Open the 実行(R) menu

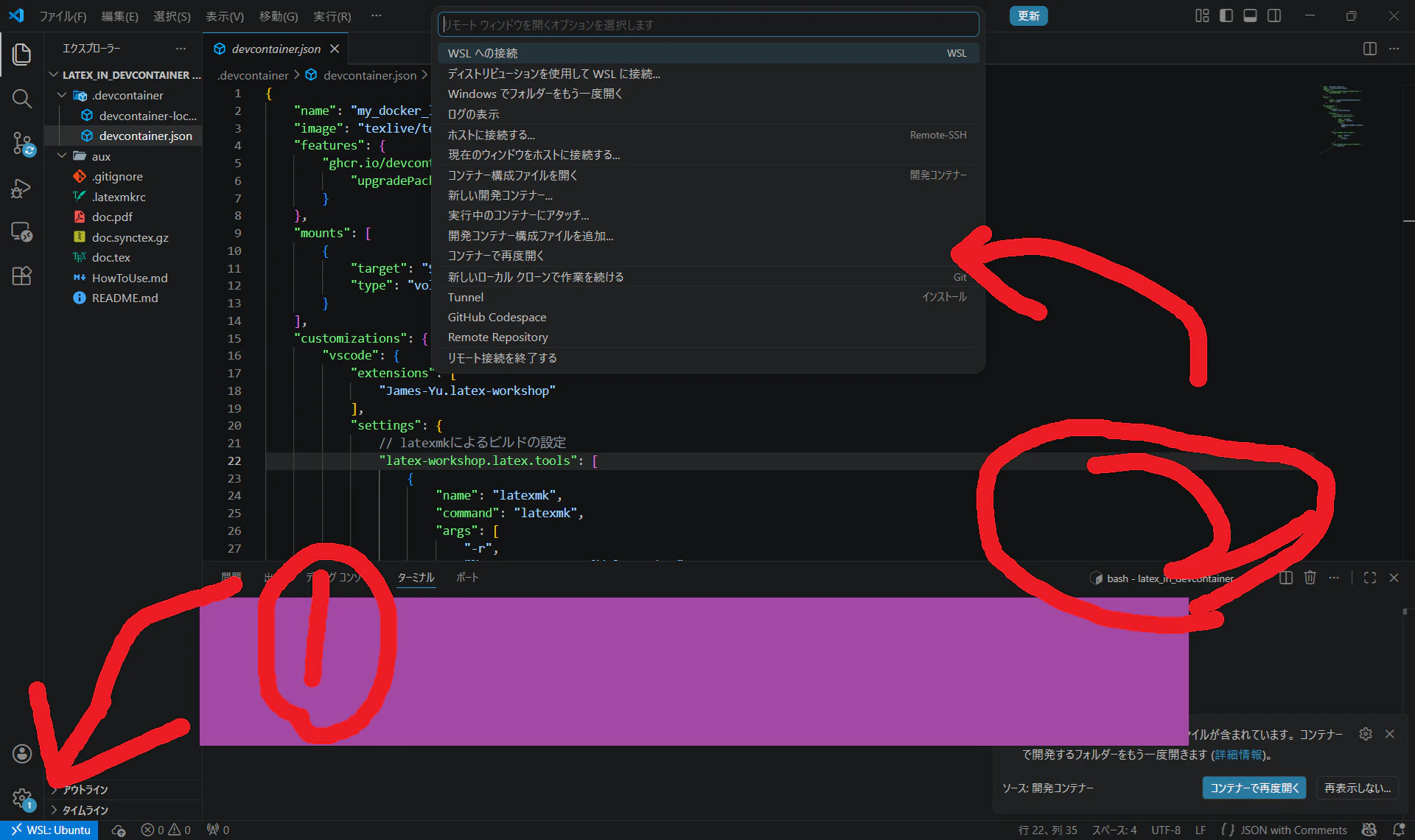[x=332, y=16]
